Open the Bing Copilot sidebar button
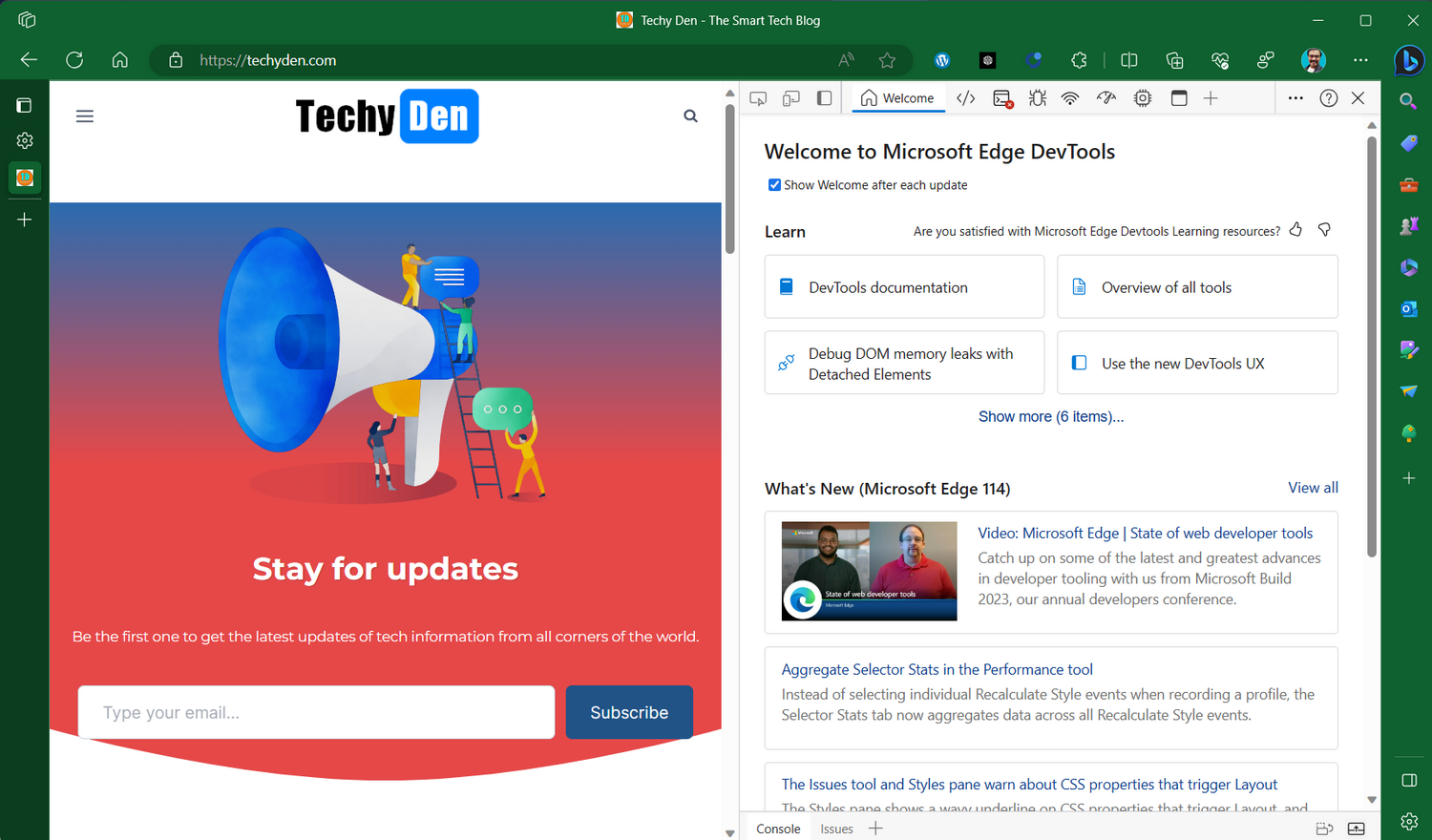The image size is (1432, 840). click(1408, 60)
